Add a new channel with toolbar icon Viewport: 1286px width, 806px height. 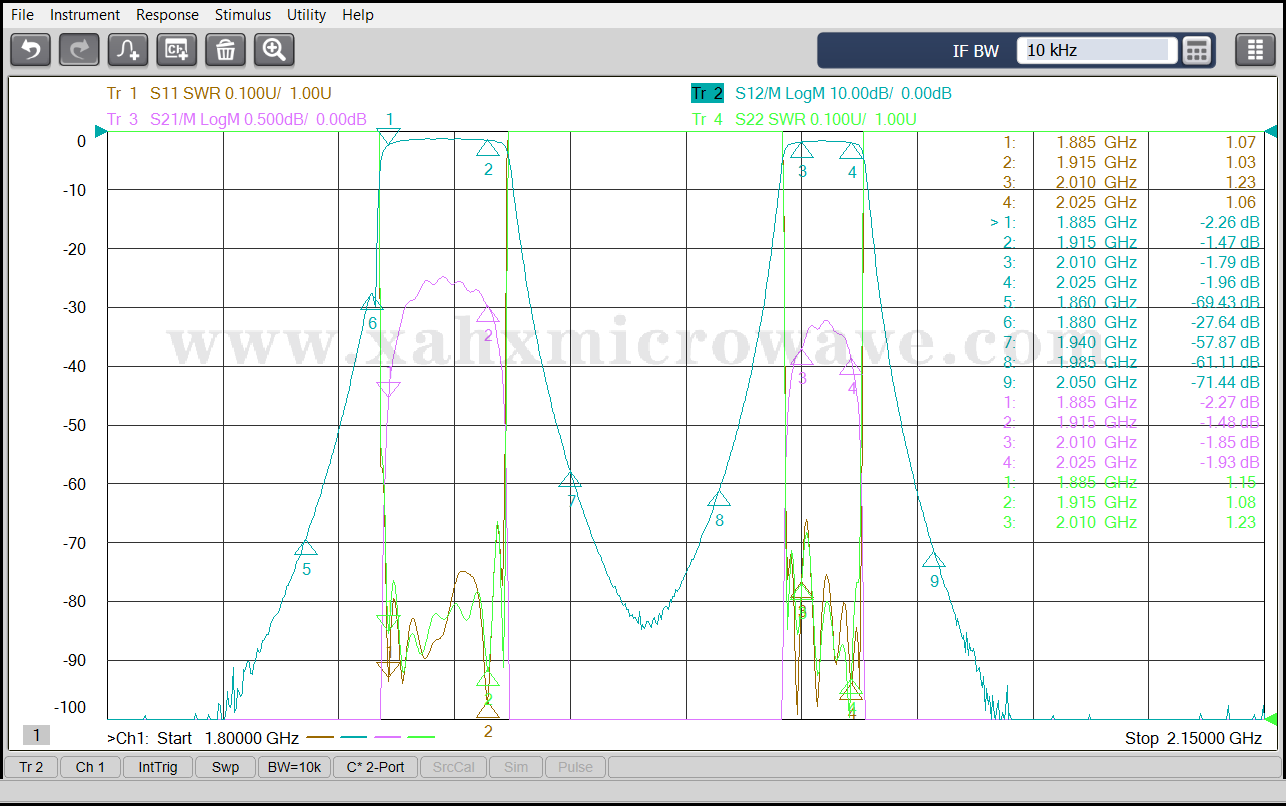tap(177, 49)
